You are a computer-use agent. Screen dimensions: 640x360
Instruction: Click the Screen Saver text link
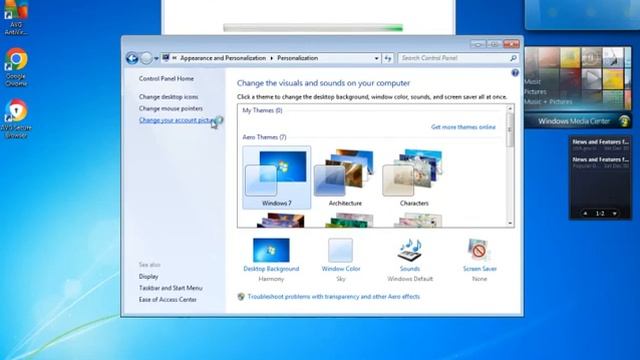click(480, 269)
